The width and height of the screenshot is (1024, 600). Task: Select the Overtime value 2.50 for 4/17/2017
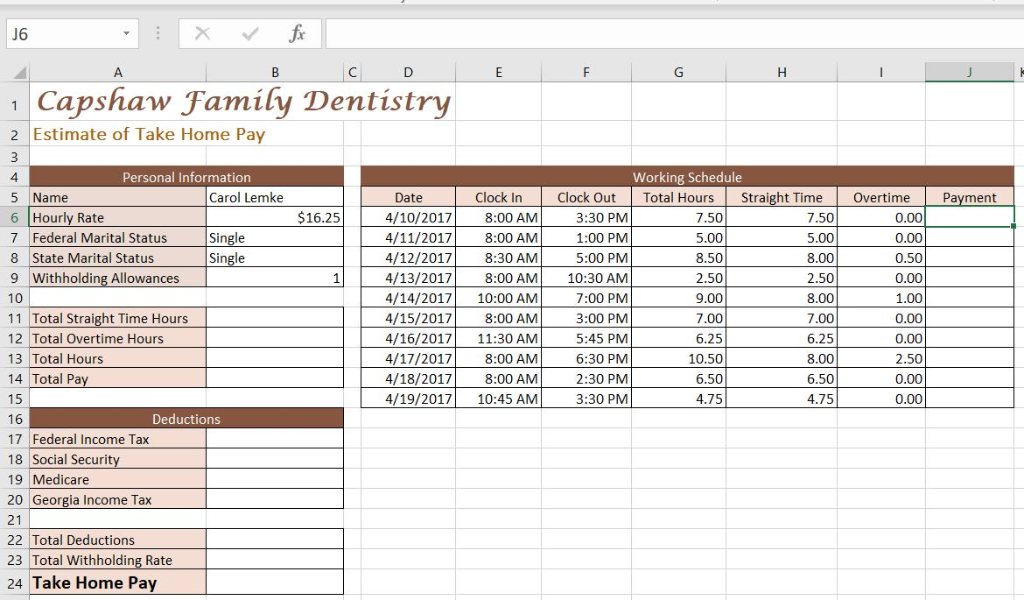(881, 358)
